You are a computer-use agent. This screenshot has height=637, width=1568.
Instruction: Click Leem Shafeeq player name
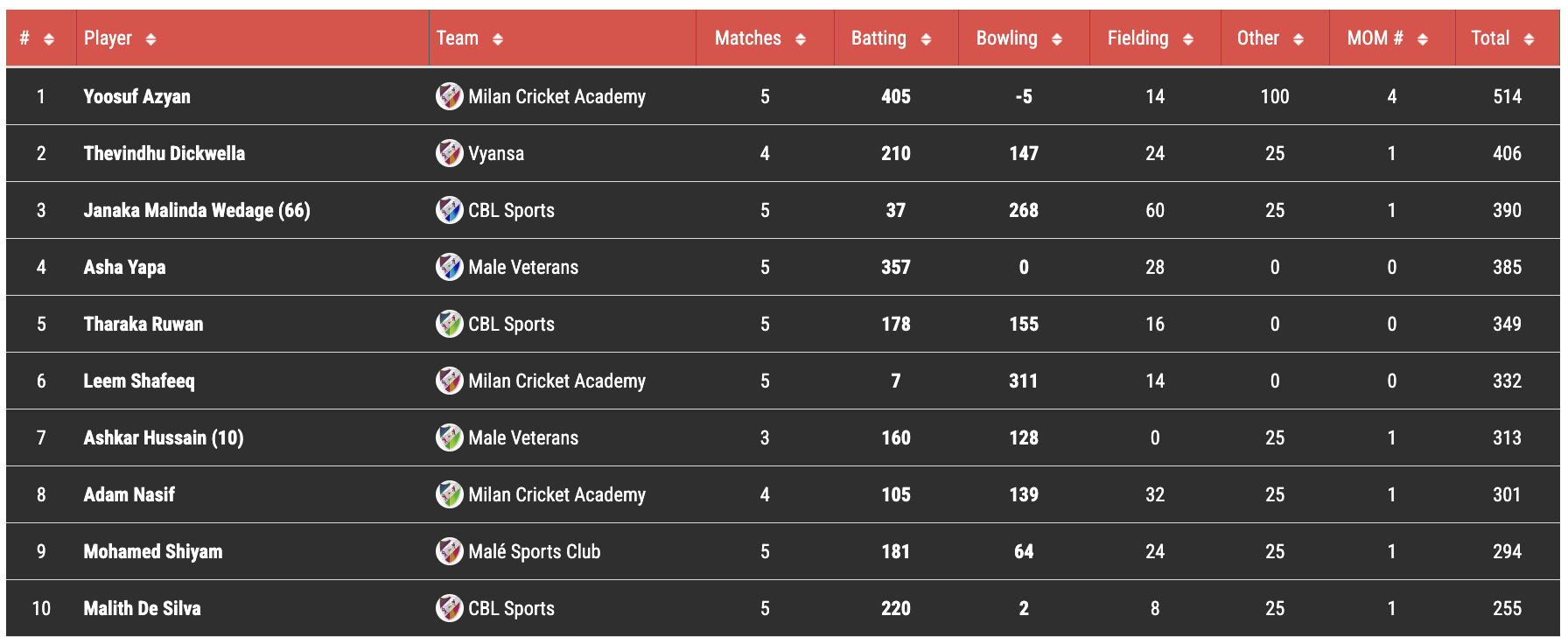139,381
